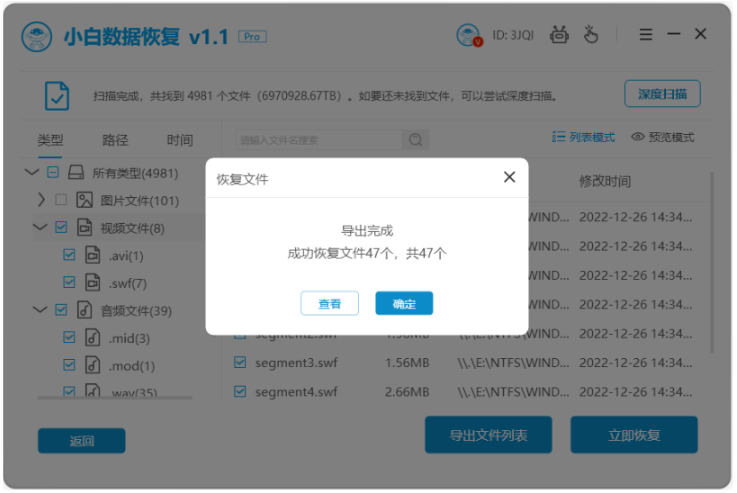The height and width of the screenshot is (493, 737).
Task: Click the 深度扫描 deep scan button
Action: point(662,94)
